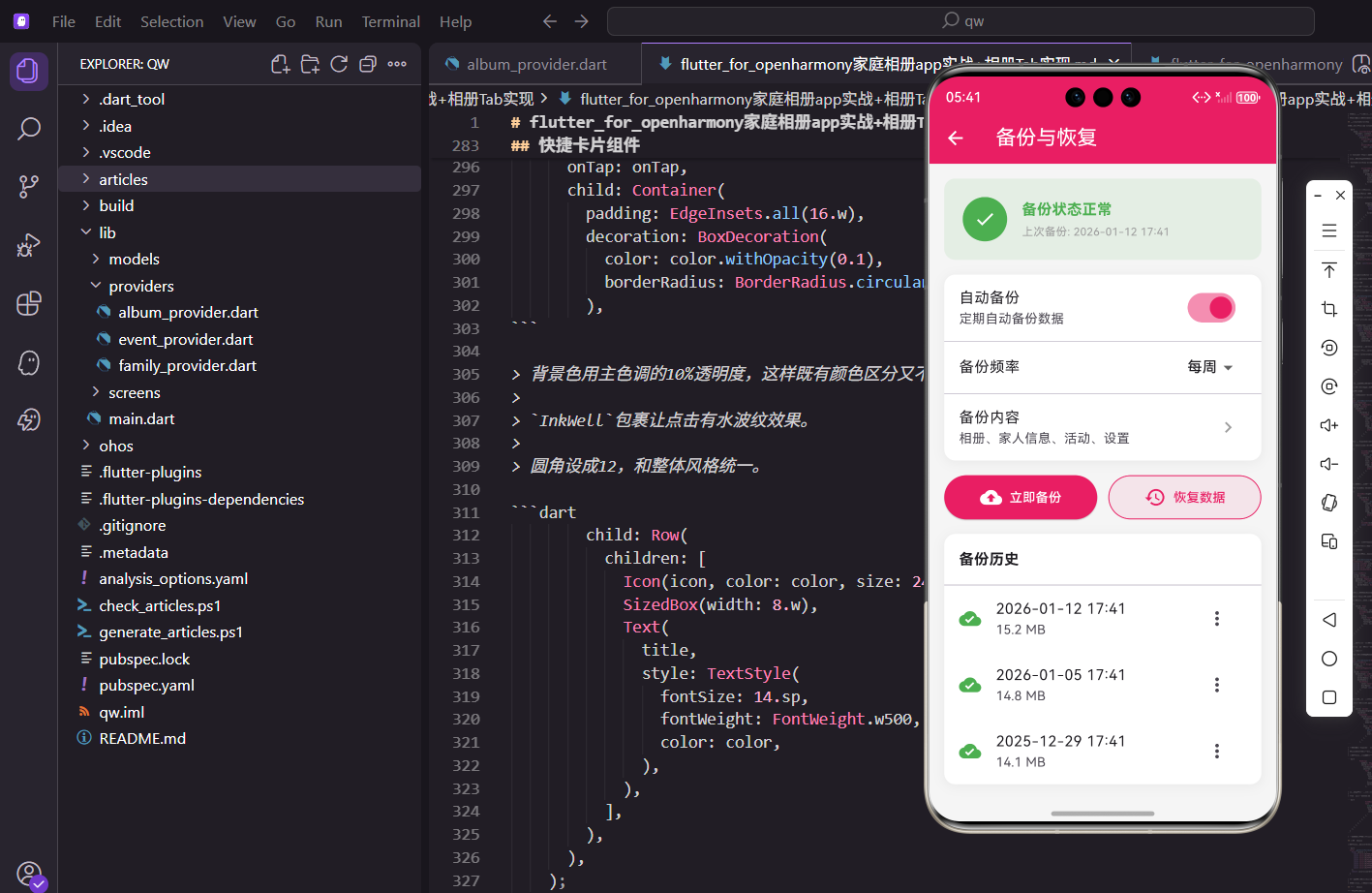Viewport: 1372px width, 893px height.
Task: Open family_provider.dart from the file tree
Action: coord(239,365)
